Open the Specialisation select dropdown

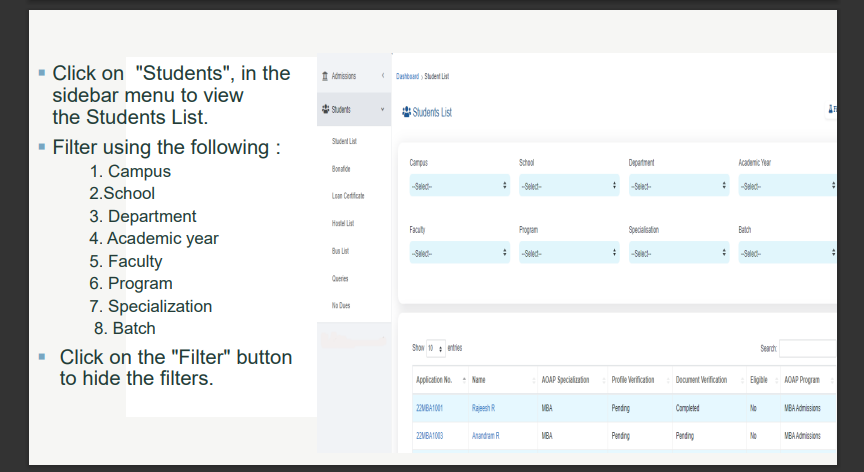[678, 253]
